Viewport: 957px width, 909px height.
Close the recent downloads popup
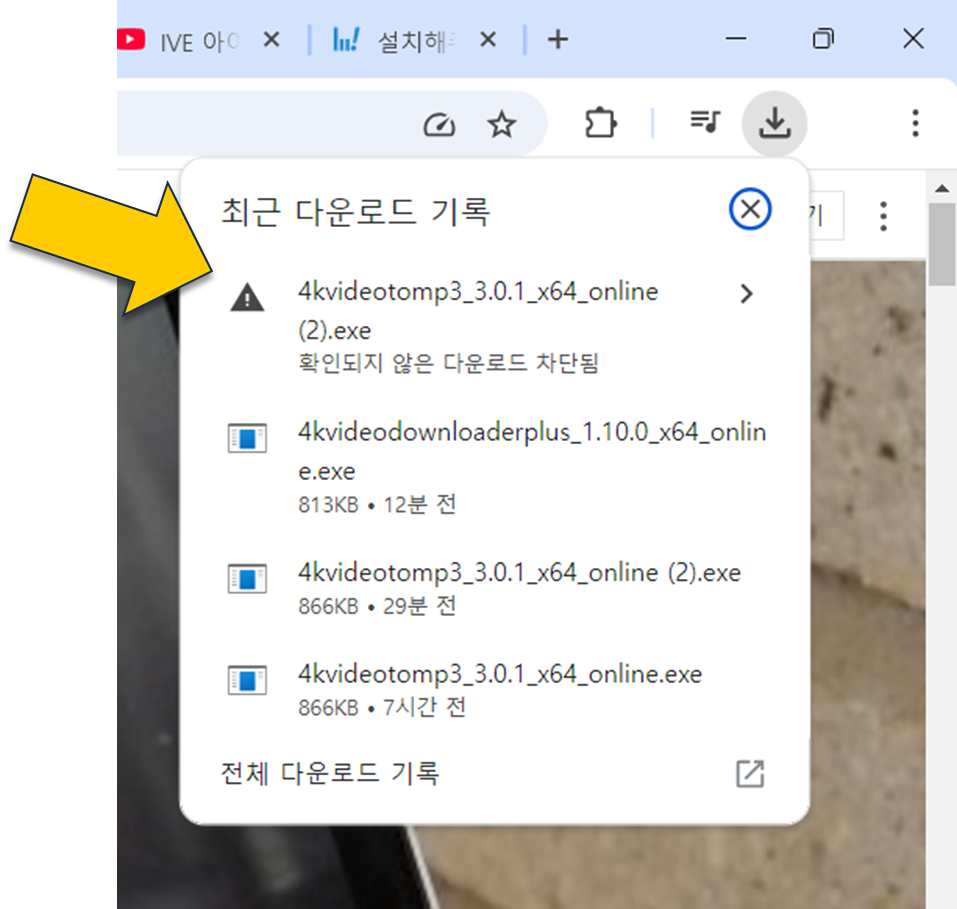tap(750, 209)
